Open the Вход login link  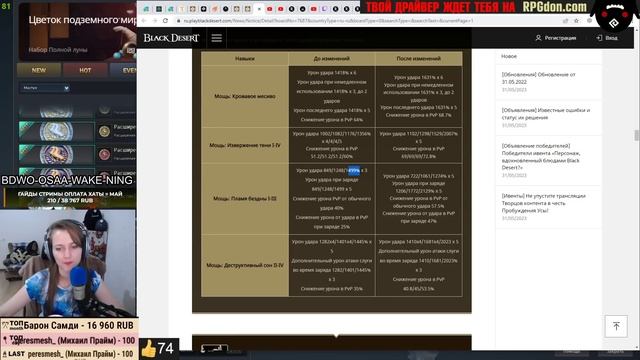tap(611, 38)
